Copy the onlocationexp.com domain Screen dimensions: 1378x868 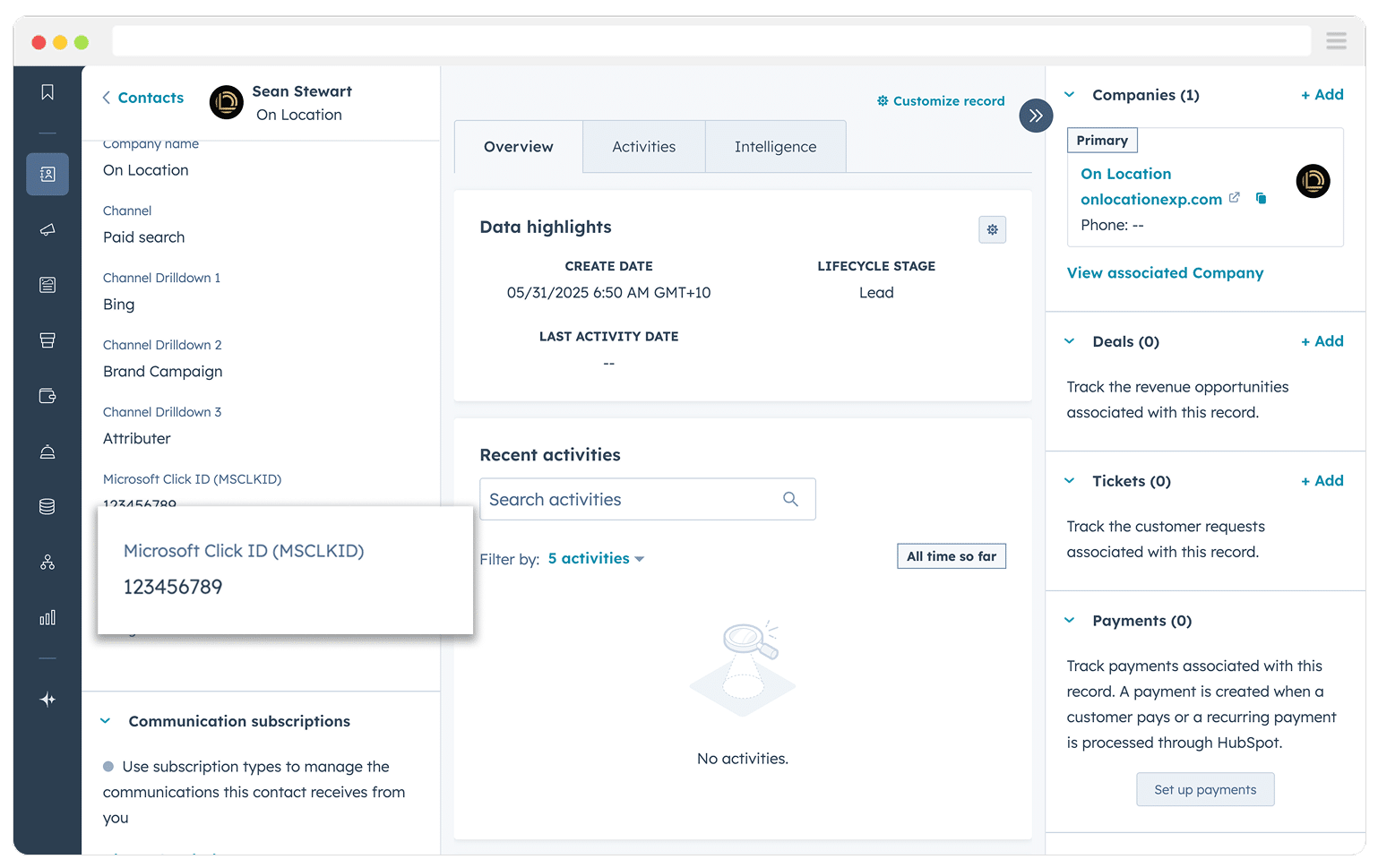(x=1261, y=198)
